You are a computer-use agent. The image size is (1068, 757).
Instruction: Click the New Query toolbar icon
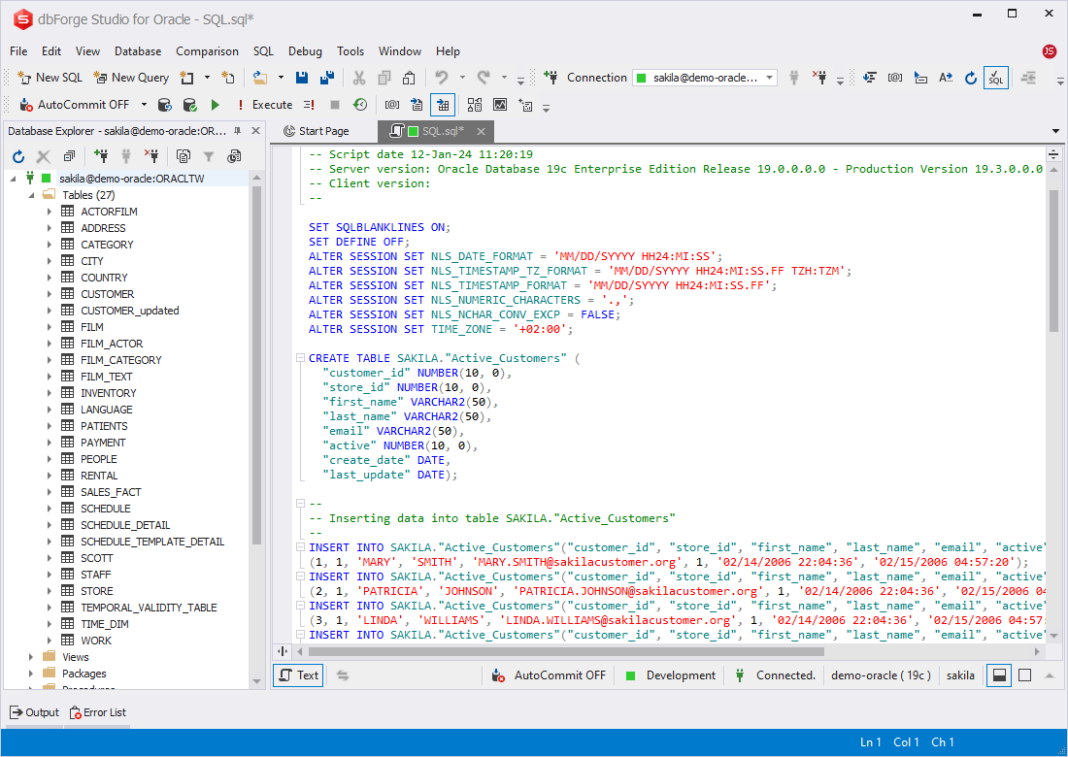pyautogui.click(x=99, y=77)
